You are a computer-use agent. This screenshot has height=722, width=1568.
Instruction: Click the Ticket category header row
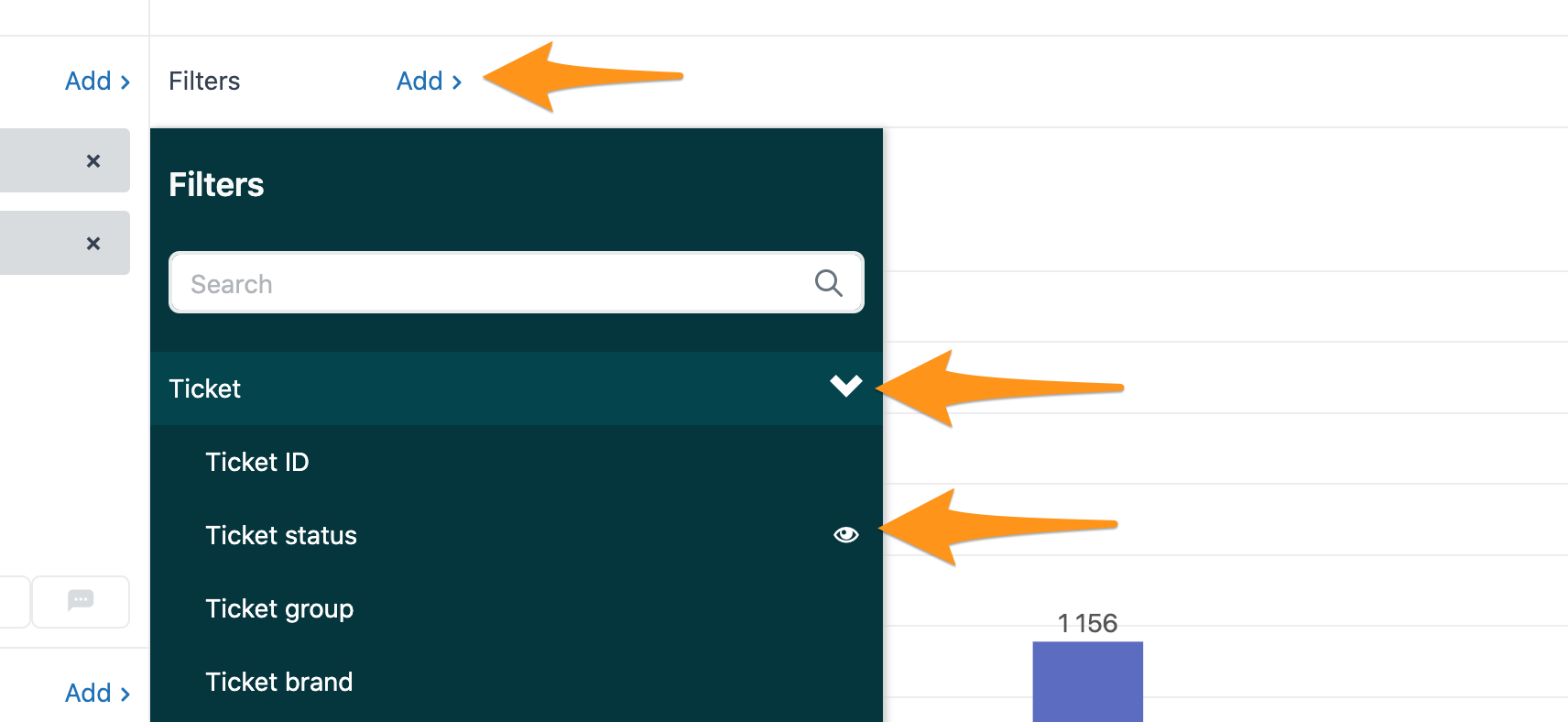tap(517, 388)
